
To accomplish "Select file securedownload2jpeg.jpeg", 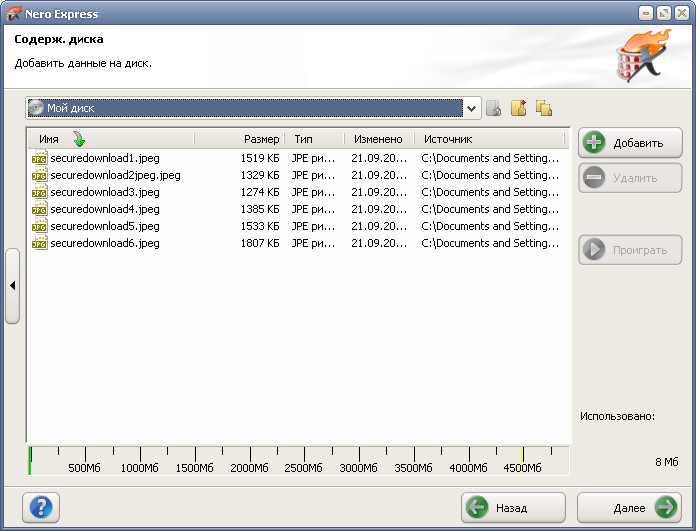I will 115,175.
